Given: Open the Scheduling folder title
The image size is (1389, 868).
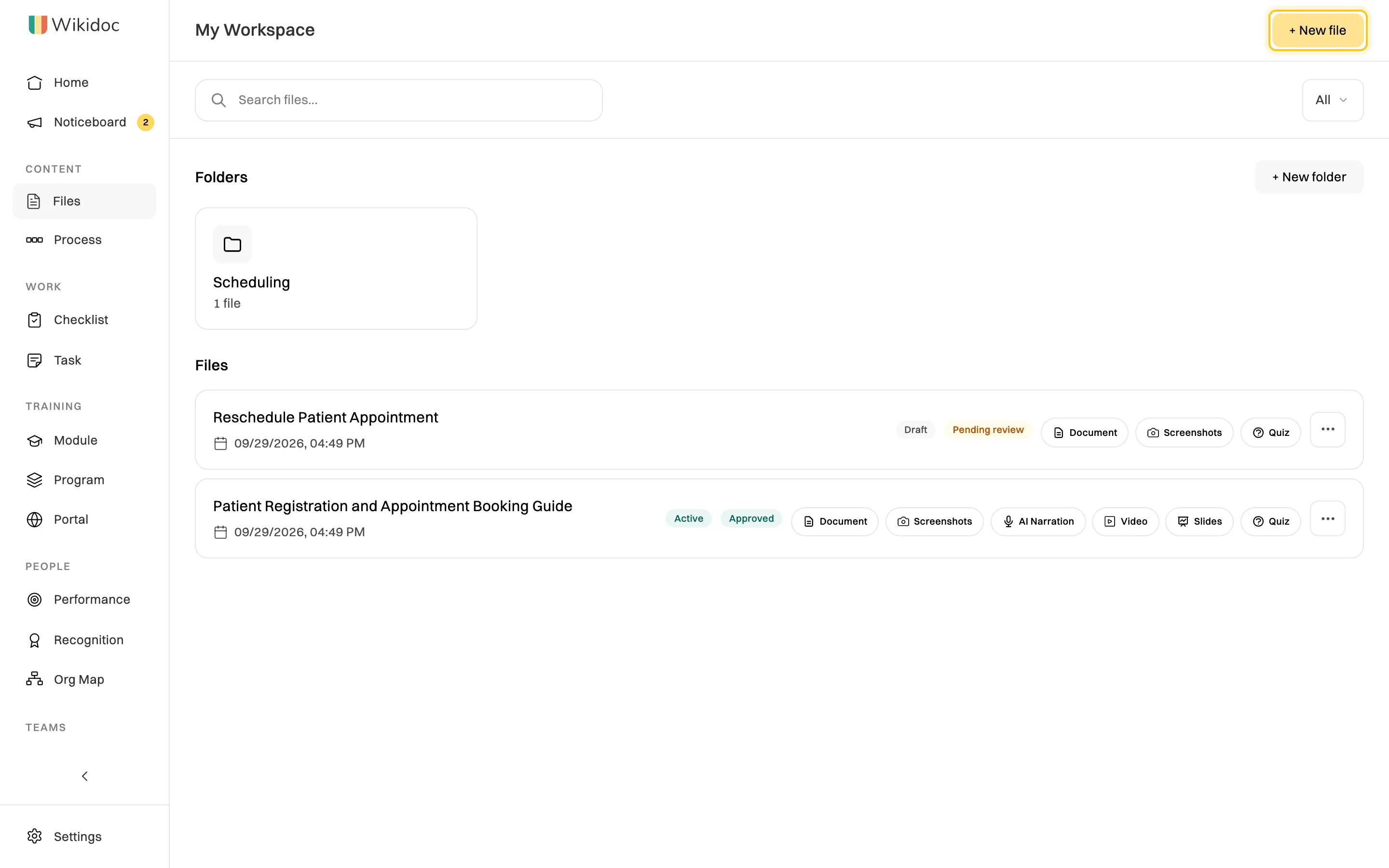Looking at the screenshot, I should coord(251,283).
